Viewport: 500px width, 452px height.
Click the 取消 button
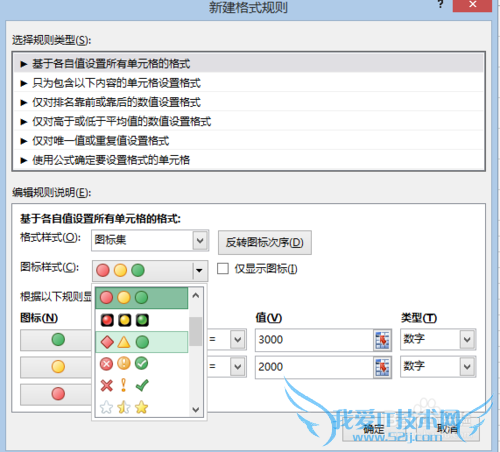coord(447,429)
